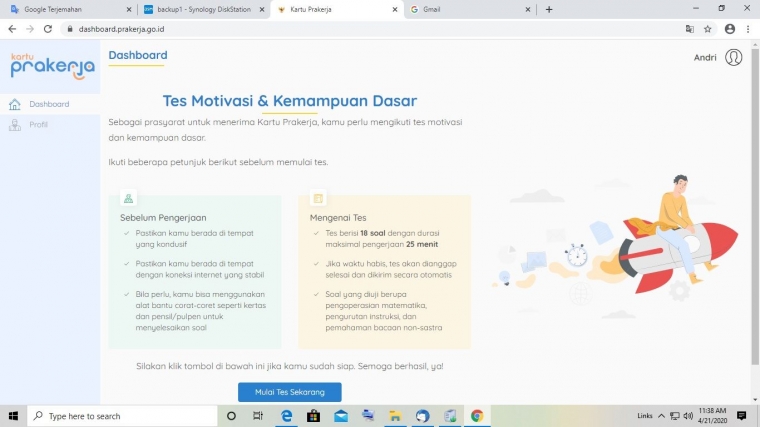Screen dimensions: 760x427
Task: Click the Andri user name
Action: pos(705,57)
